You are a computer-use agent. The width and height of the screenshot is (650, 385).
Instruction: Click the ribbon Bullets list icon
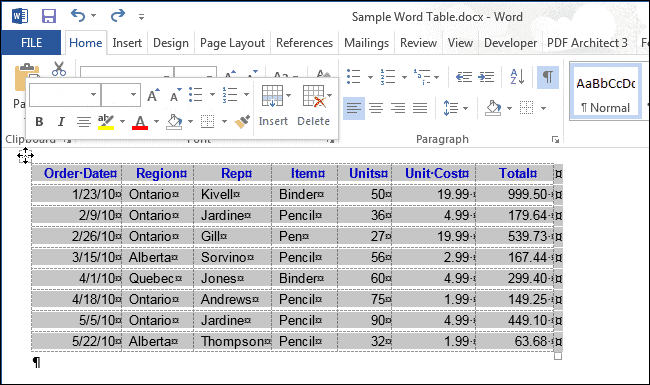point(354,77)
